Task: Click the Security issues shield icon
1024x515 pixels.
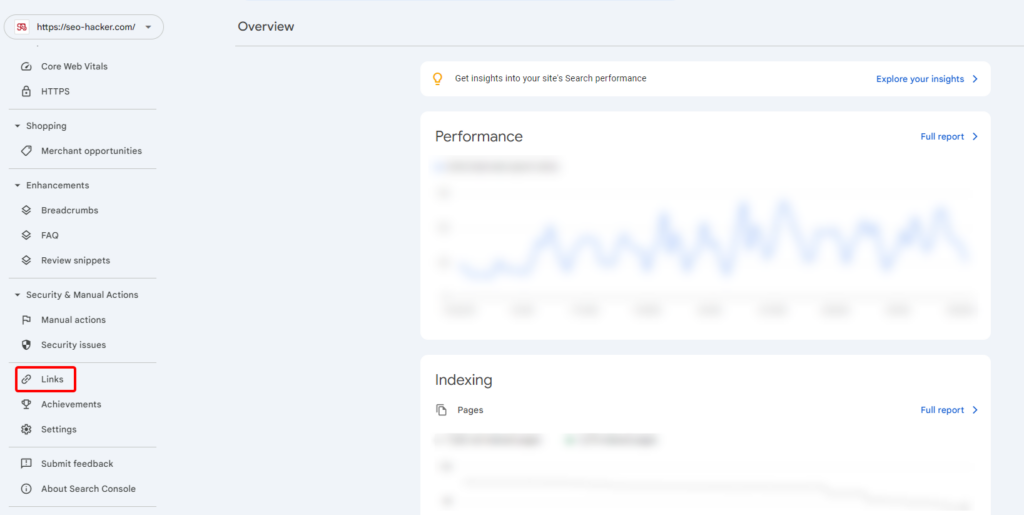Action: click(x=26, y=345)
